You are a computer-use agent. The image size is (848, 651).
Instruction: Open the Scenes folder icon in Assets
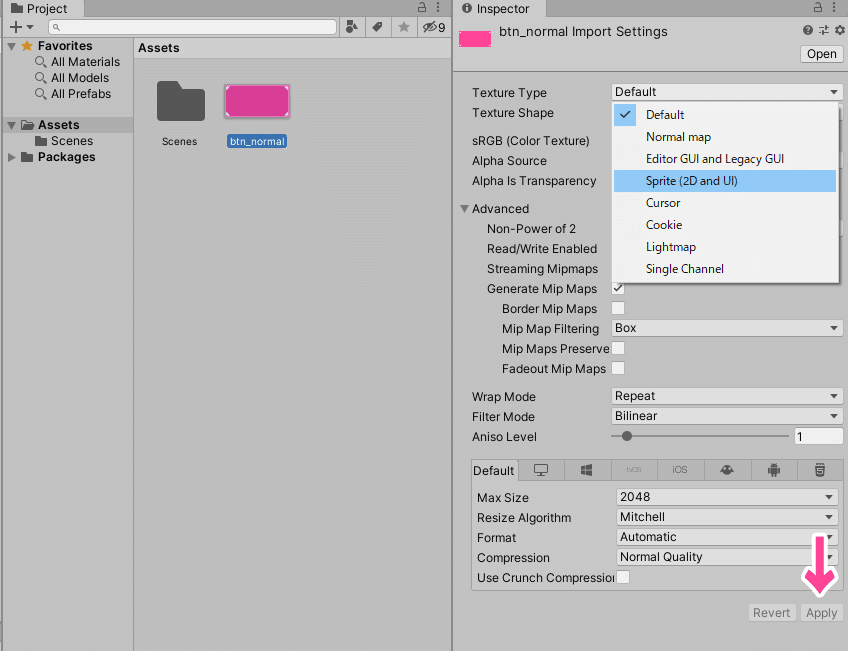click(x=181, y=101)
